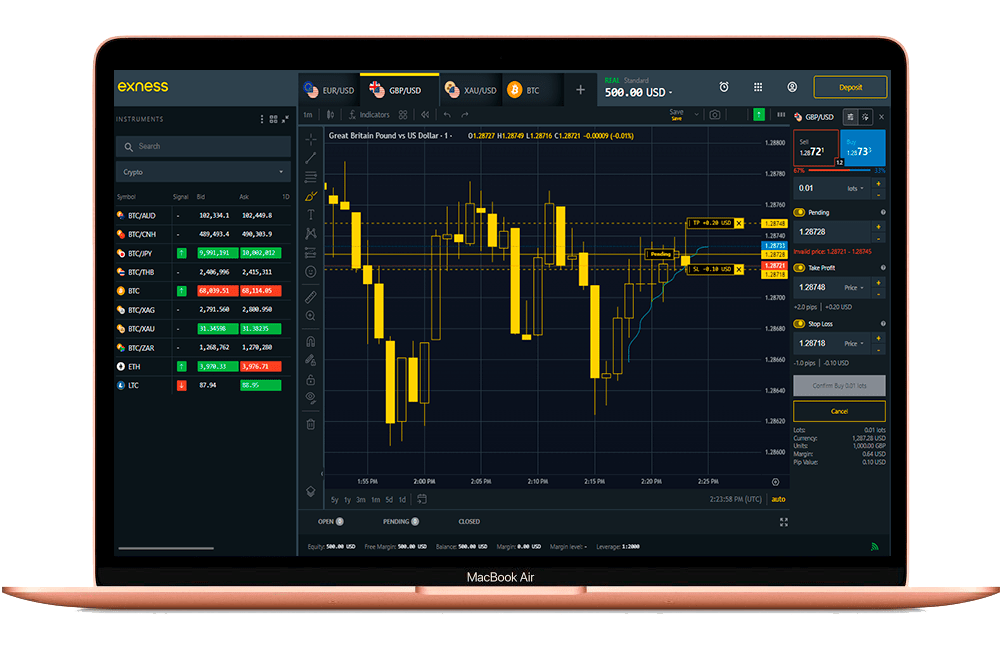
Task: Switch to the one-click trading icon
Action: point(865,117)
